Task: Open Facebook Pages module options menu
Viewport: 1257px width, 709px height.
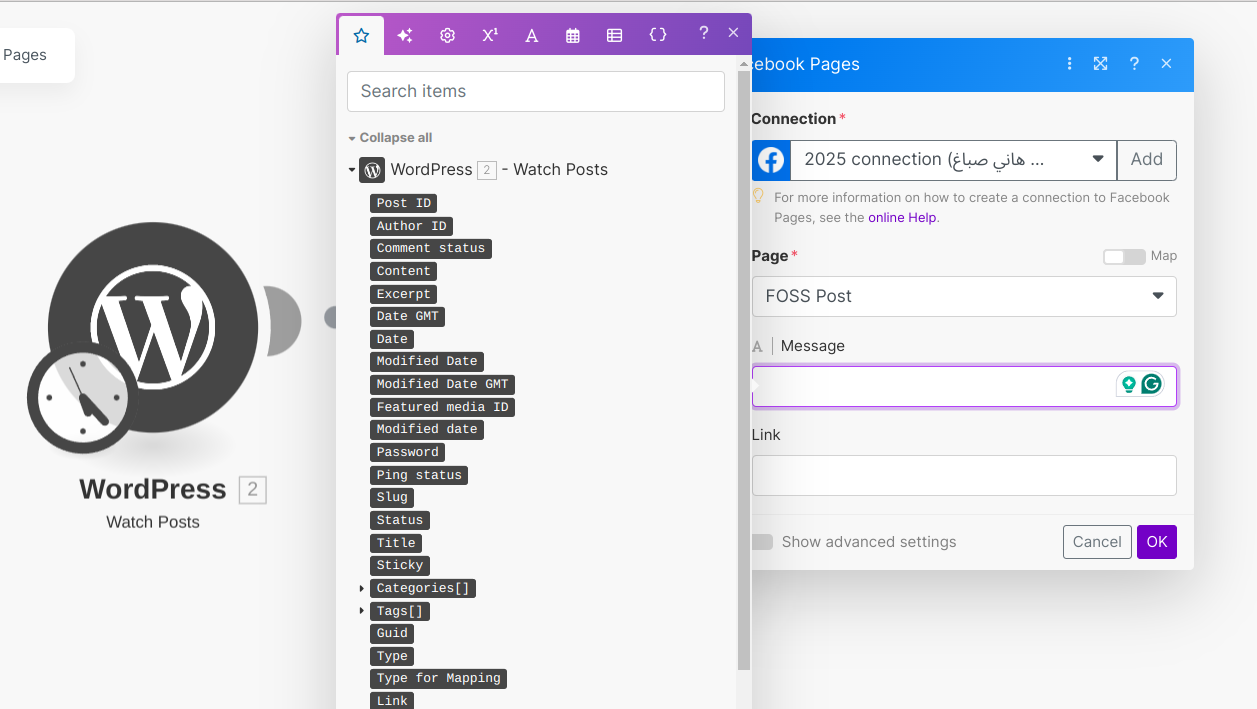Action: tap(1069, 64)
